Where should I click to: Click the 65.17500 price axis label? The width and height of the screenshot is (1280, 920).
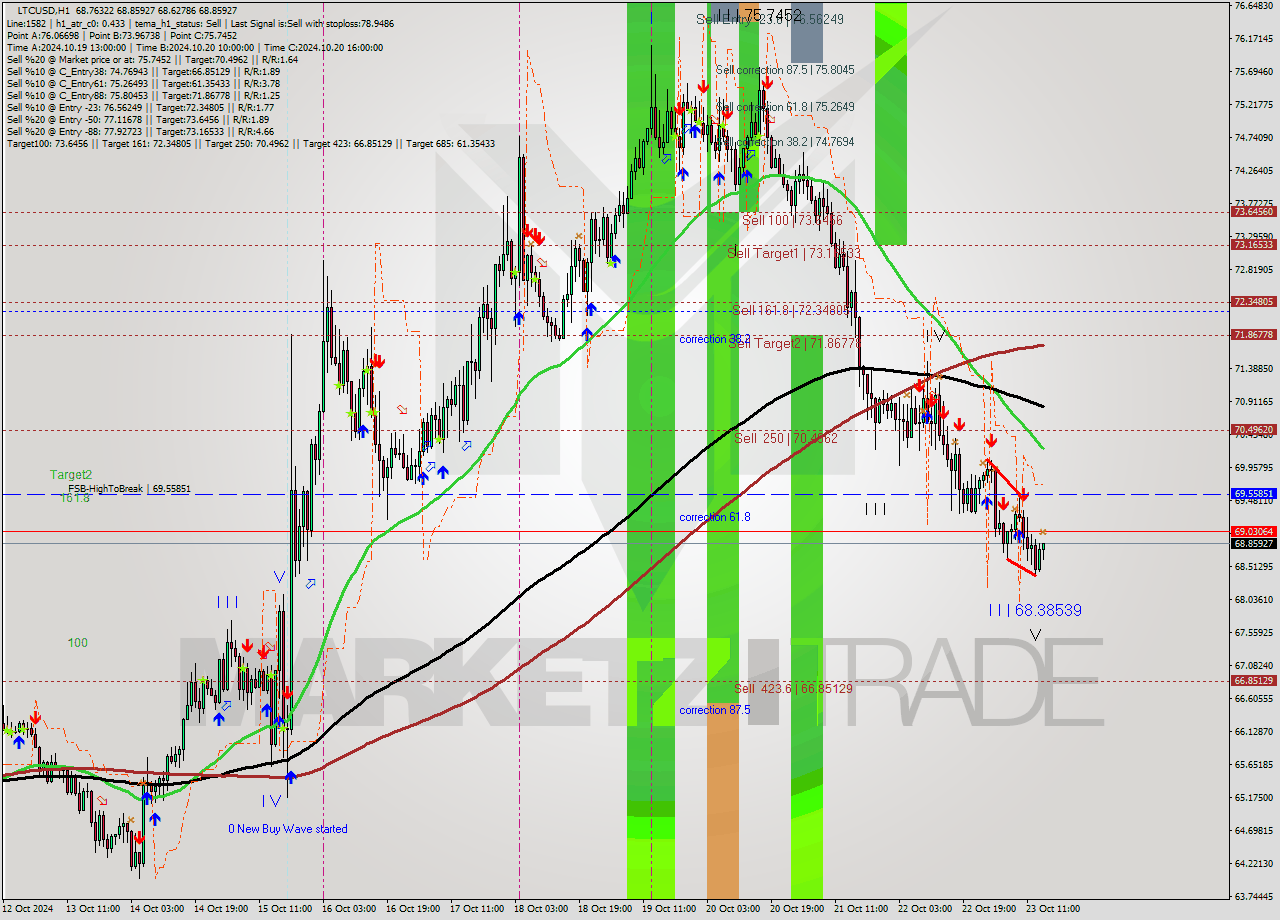coord(1253,798)
